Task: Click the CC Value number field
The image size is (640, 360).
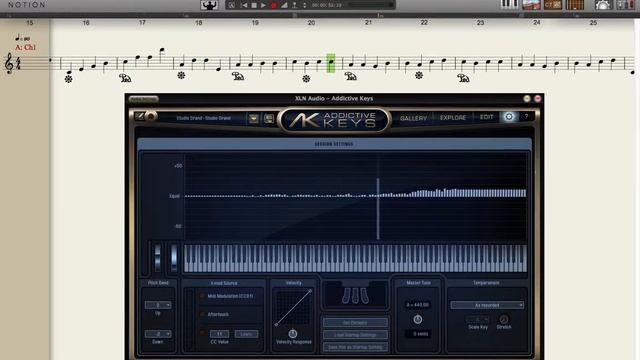Action: [x=220, y=334]
